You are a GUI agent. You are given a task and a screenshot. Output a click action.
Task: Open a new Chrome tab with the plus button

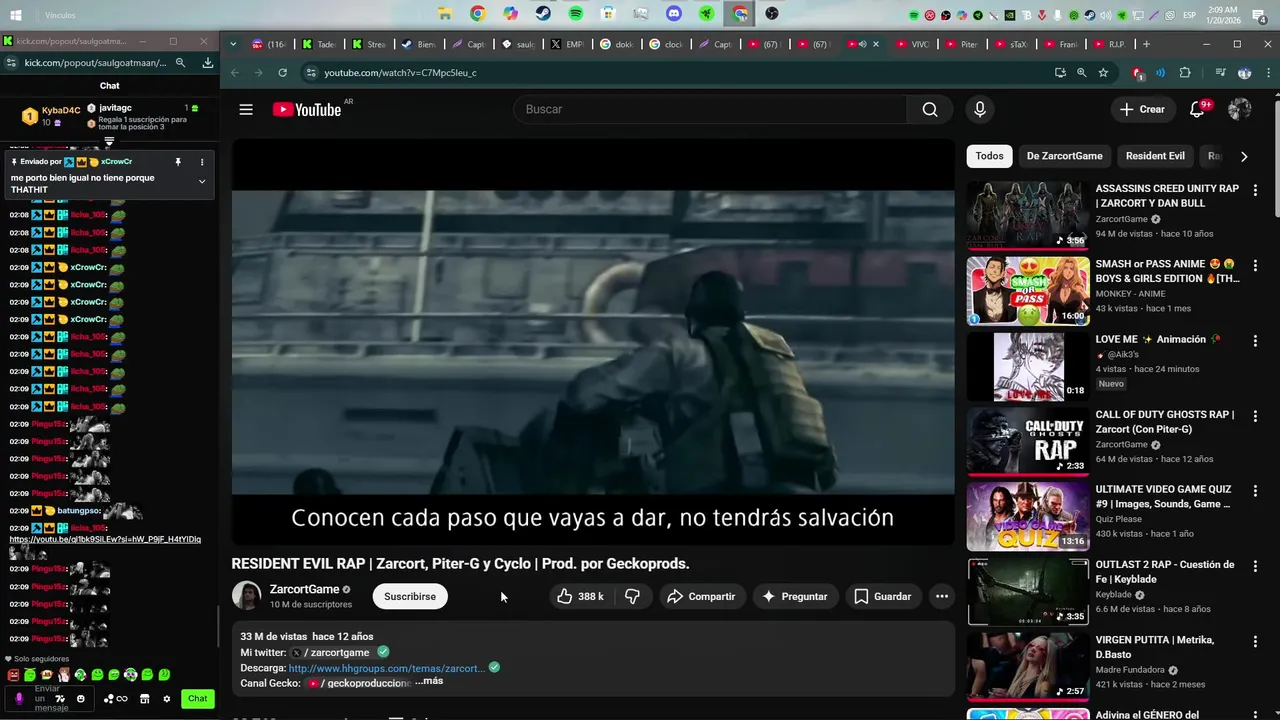point(1146,44)
